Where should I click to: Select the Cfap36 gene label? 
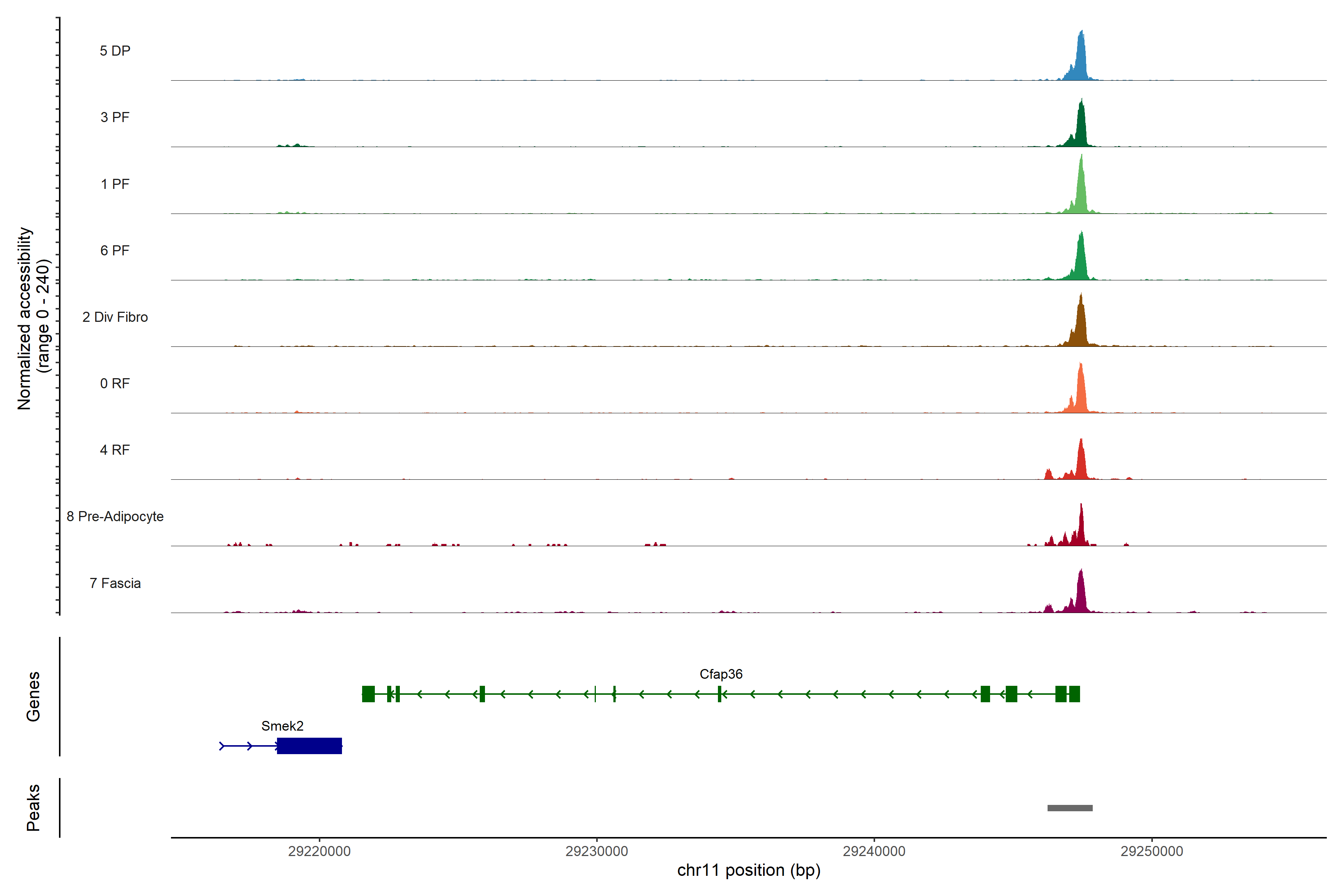tap(721, 674)
